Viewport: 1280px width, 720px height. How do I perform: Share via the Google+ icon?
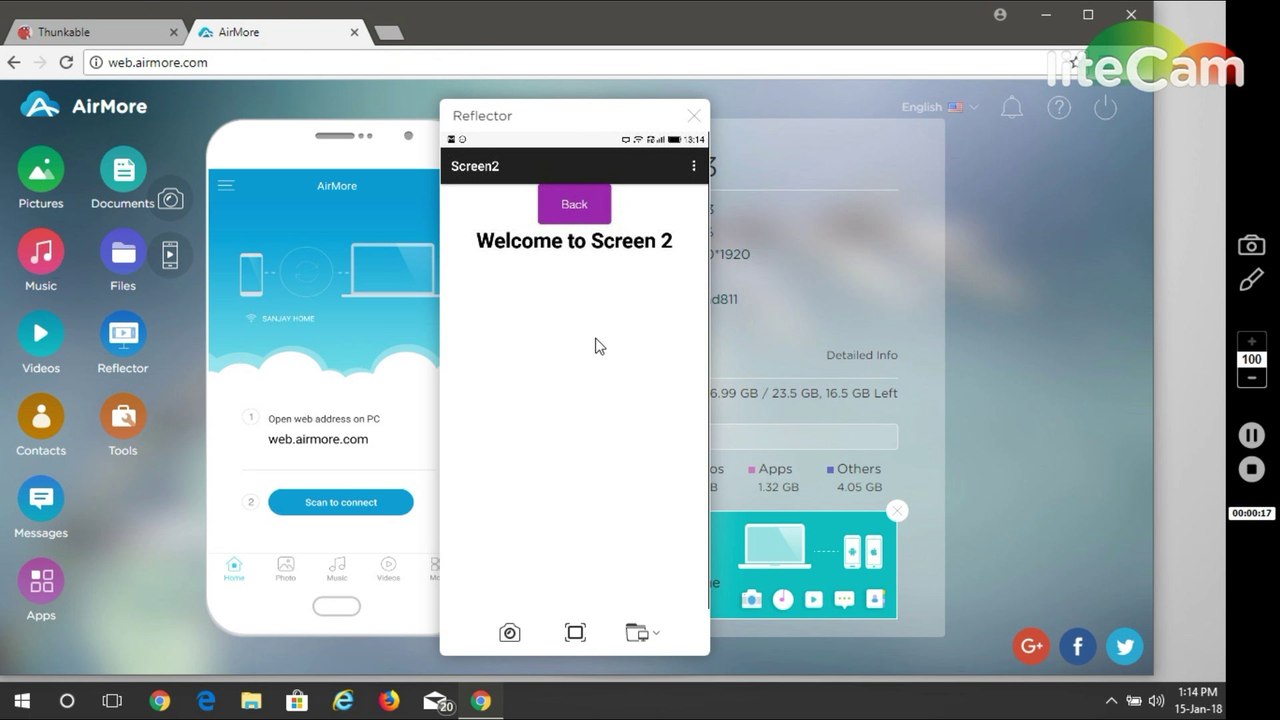click(1031, 646)
